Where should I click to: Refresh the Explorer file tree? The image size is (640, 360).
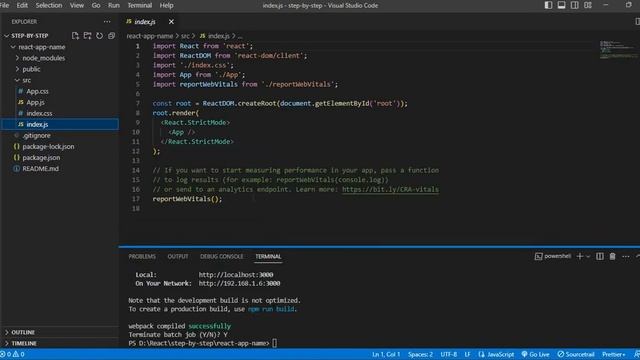point(99,36)
